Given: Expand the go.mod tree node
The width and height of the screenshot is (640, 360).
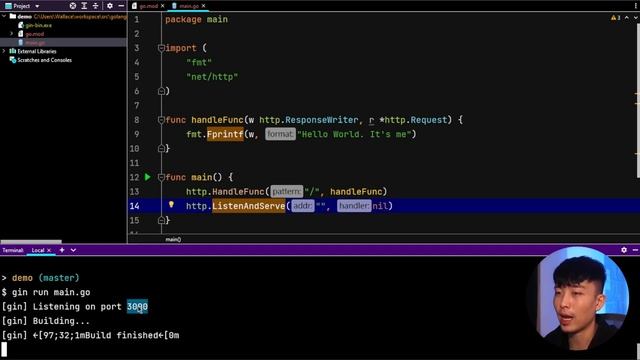Looking at the screenshot, I should (x=12, y=34).
